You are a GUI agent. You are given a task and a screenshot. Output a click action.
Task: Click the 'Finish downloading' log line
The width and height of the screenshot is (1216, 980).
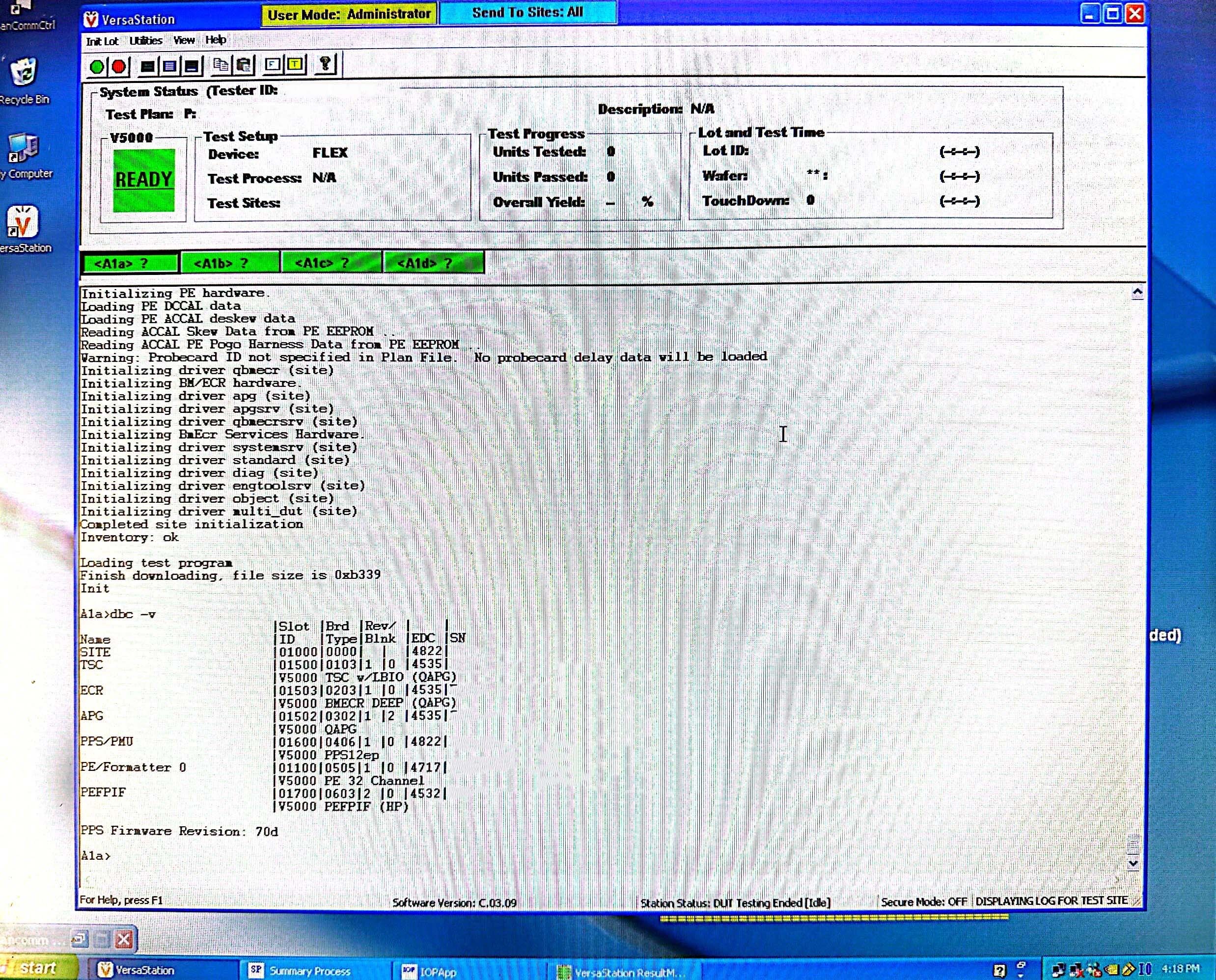click(230, 575)
